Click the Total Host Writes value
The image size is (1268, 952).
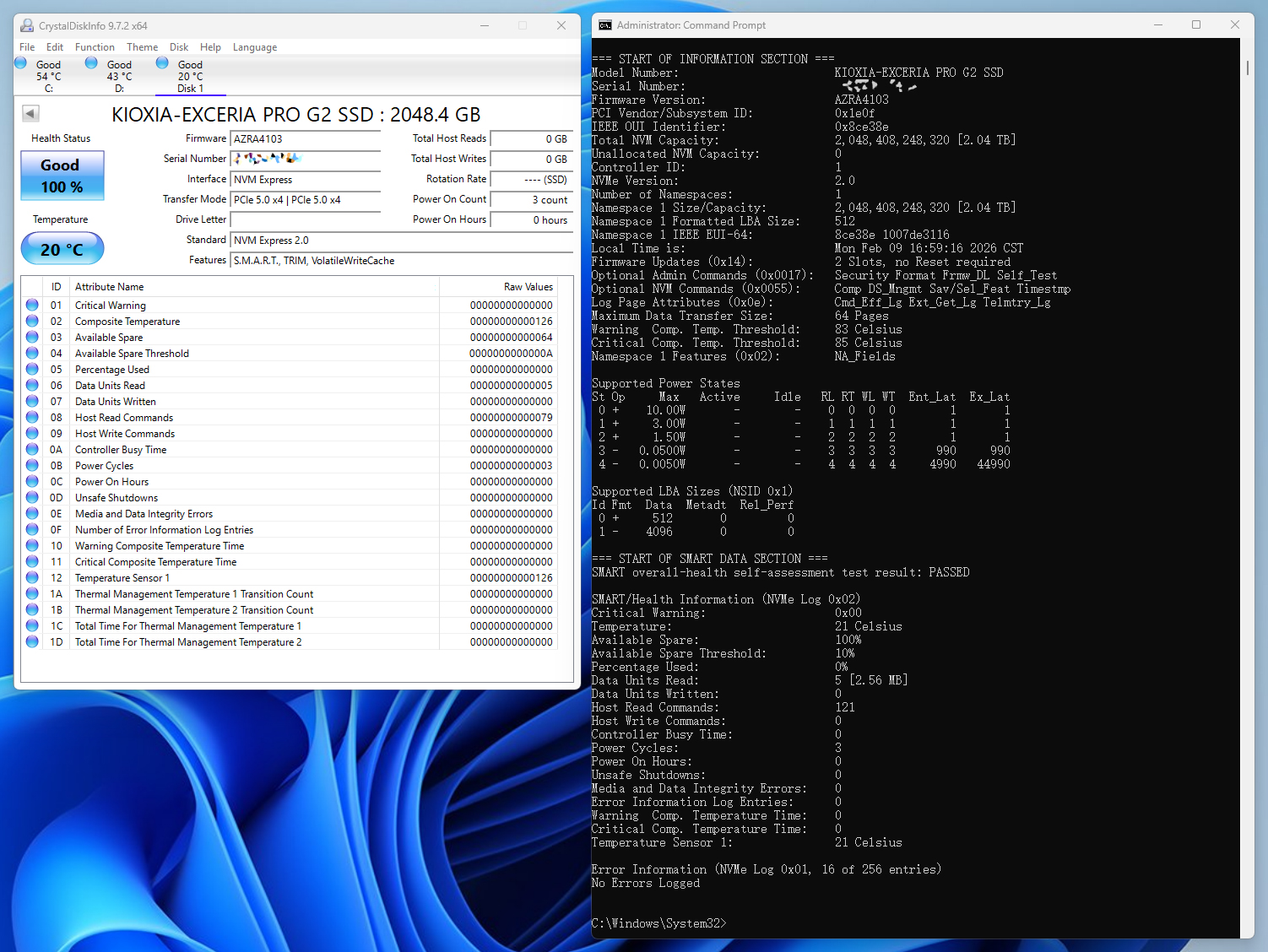pyautogui.click(x=531, y=159)
